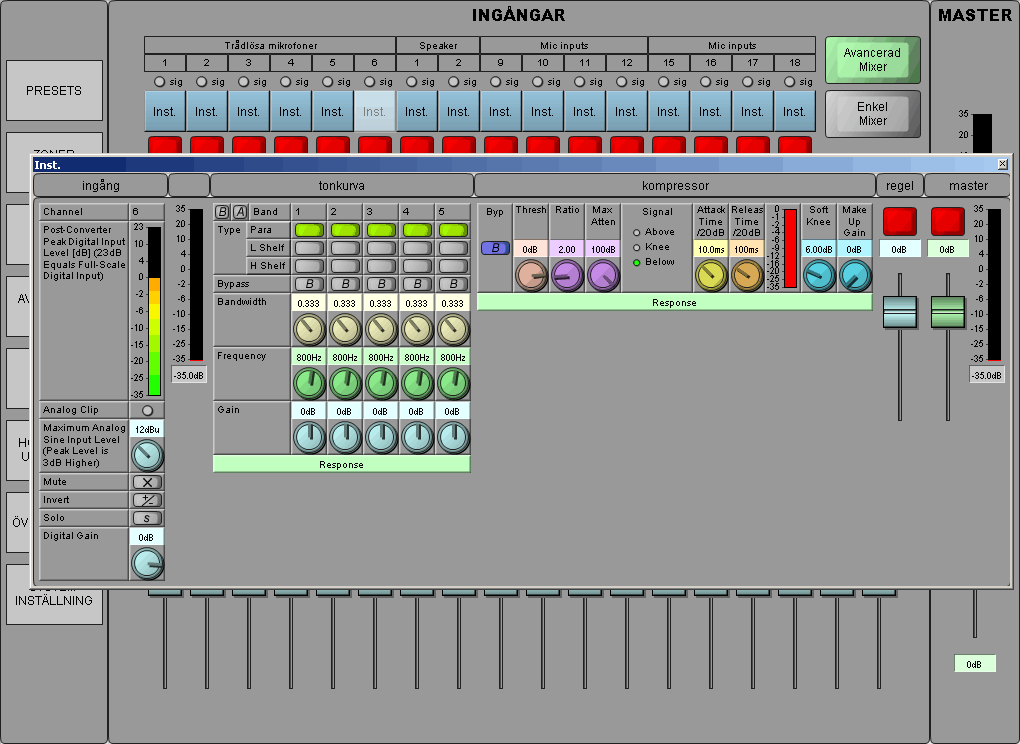Toggle the blue compressor Byp button
The image size is (1020, 744).
pos(495,248)
